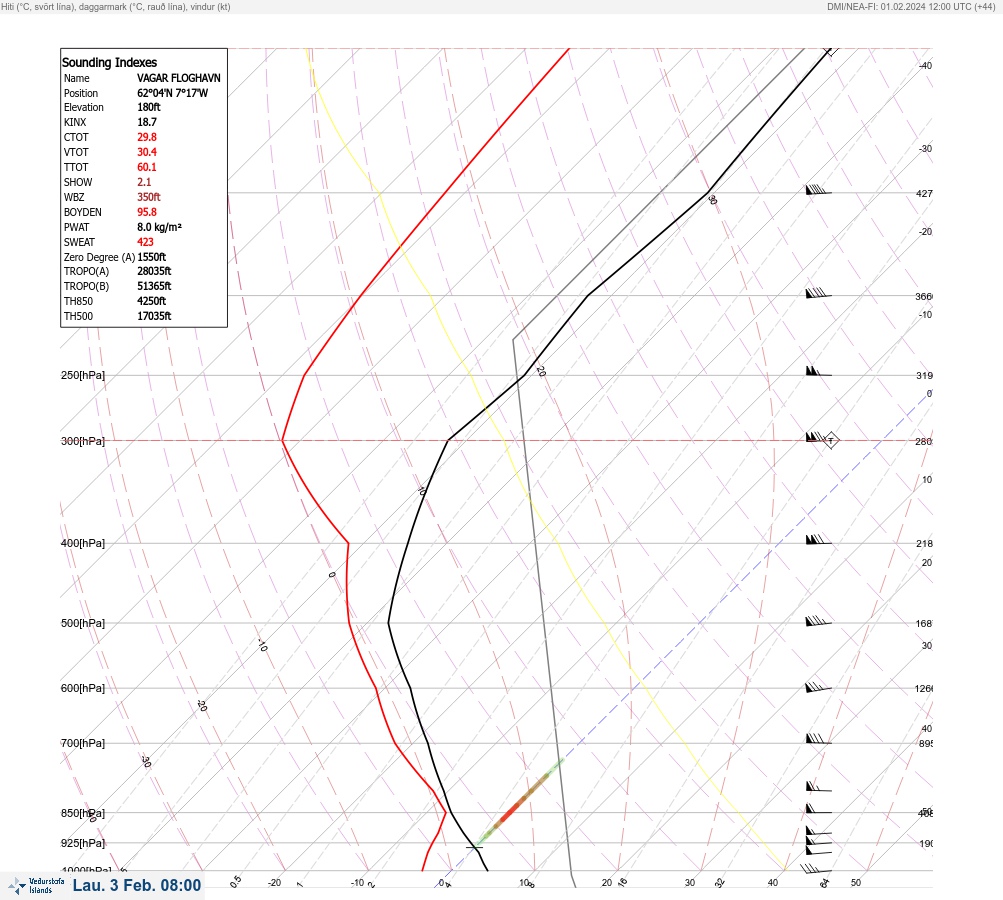
Task: Click the wind barb at the 400hPa level
Action: (x=818, y=540)
